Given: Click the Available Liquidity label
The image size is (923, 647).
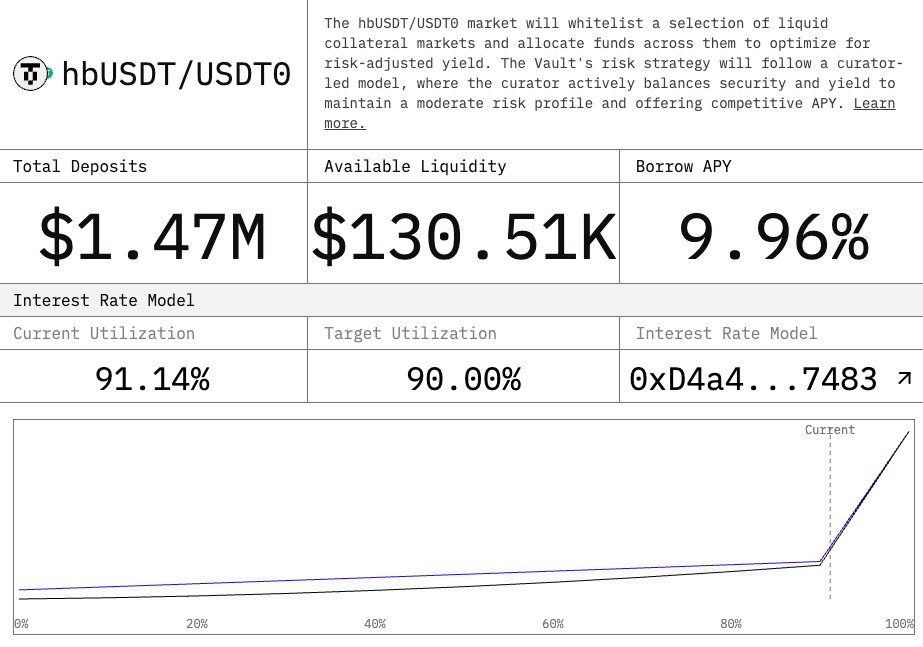Looking at the screenshot, I should pos(415,166).
